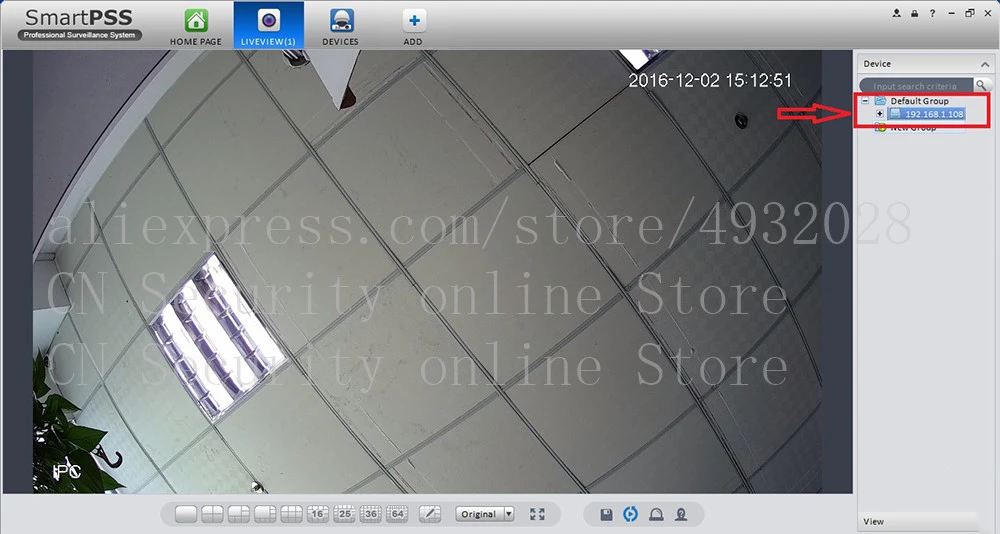The image size is (1000, 534).
Task: Click the live camera video window
Action: click(427, 272)
